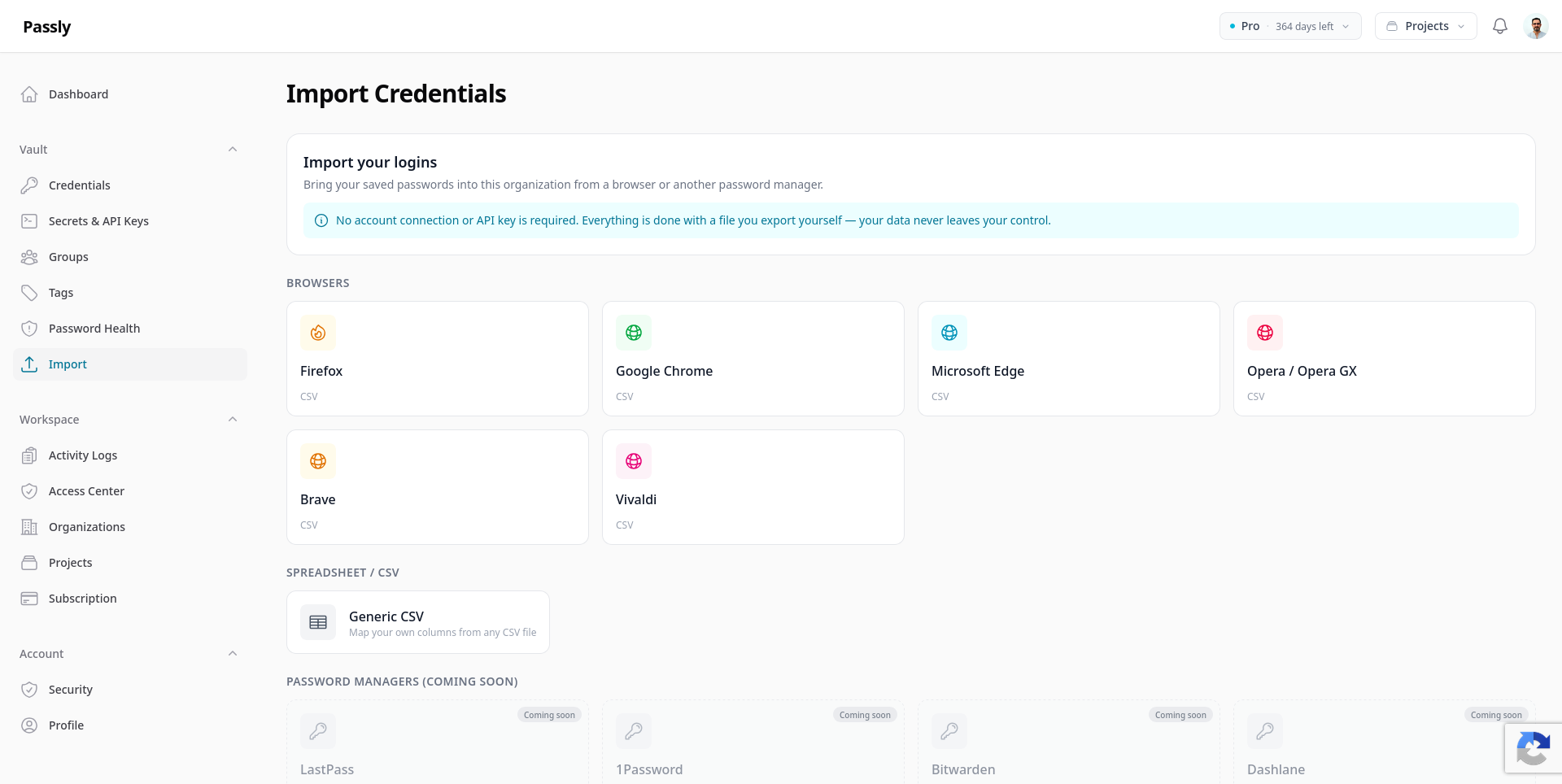Click the Activity Logs clipboard icon
This screenshot has width=1562, height=784.
(29, 455)
